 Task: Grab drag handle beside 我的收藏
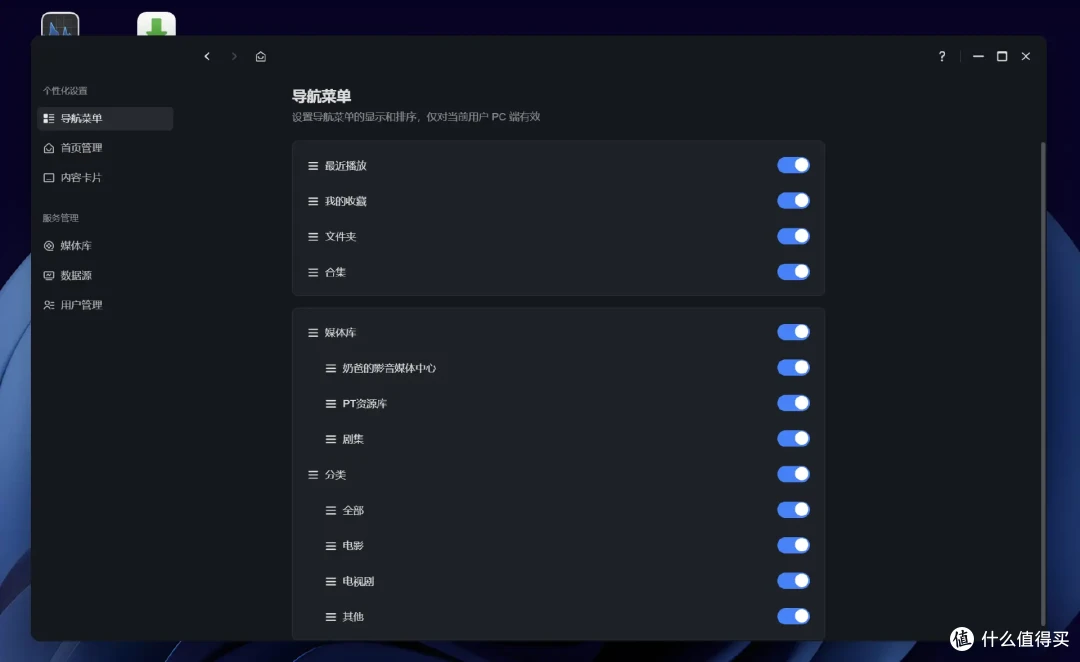(313, 201)
